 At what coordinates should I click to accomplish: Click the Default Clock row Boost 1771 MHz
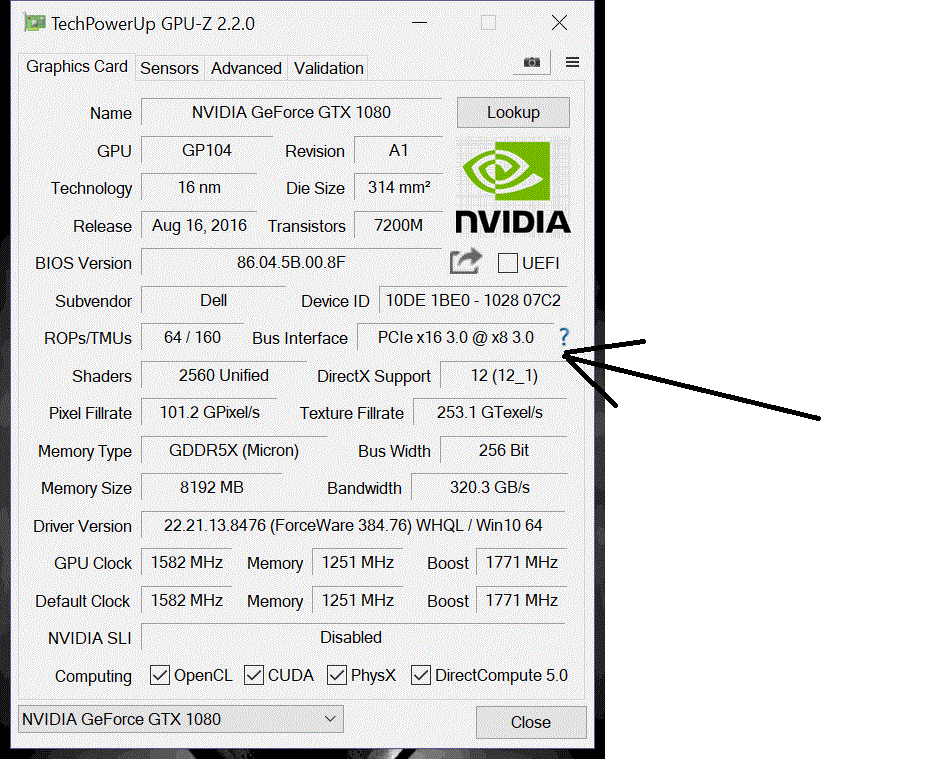point(522,600)
